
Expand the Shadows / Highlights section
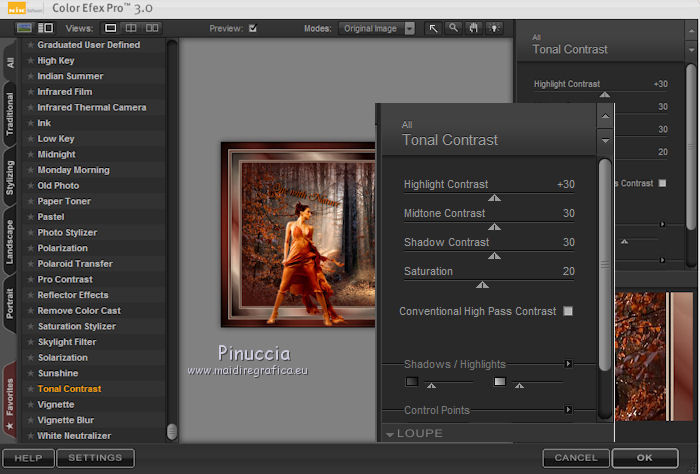click(568, 364)
